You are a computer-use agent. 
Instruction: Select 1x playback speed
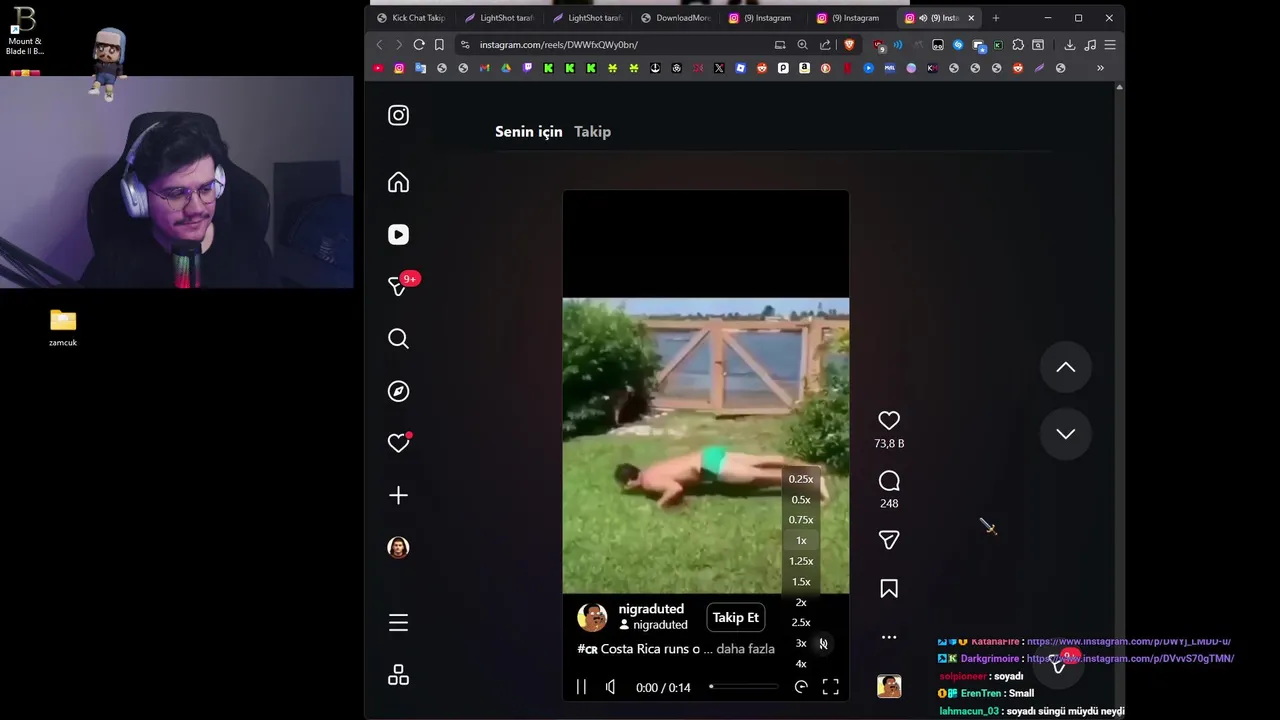(801, 541)
